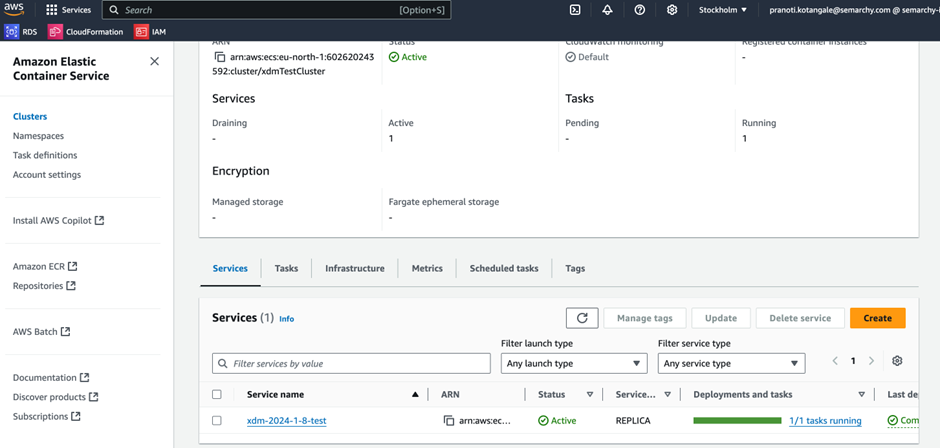940x448 pixels.
Task: Open the Services grid menu
Action: coord(69,10)
